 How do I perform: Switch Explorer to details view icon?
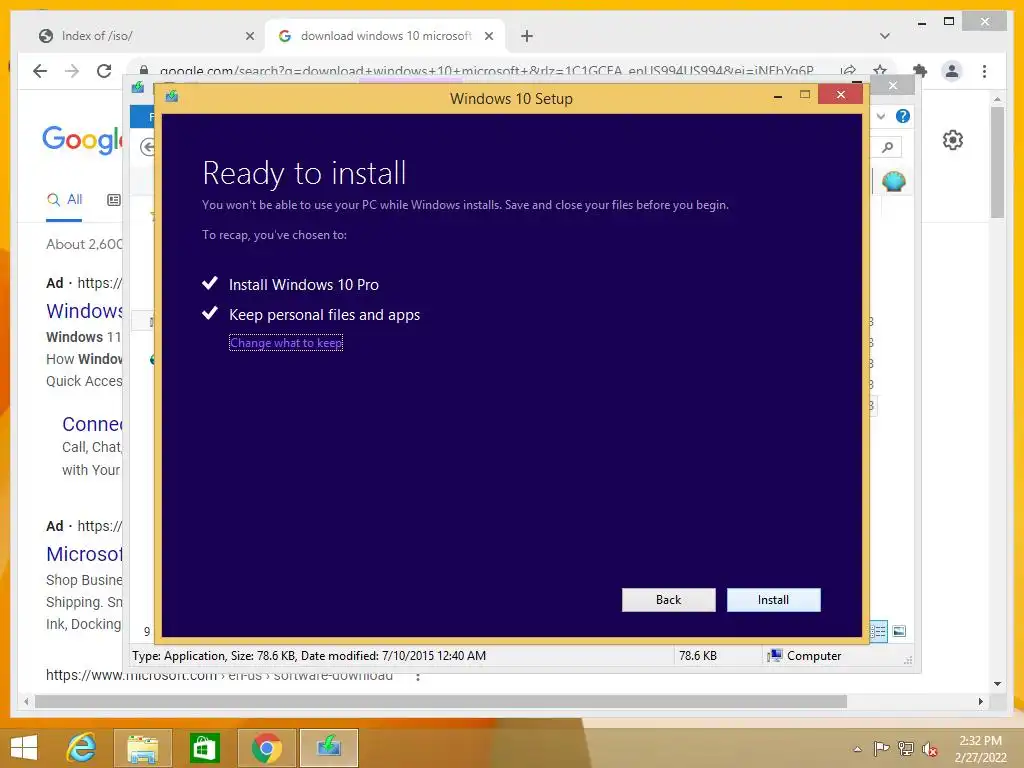pos(878,631)
